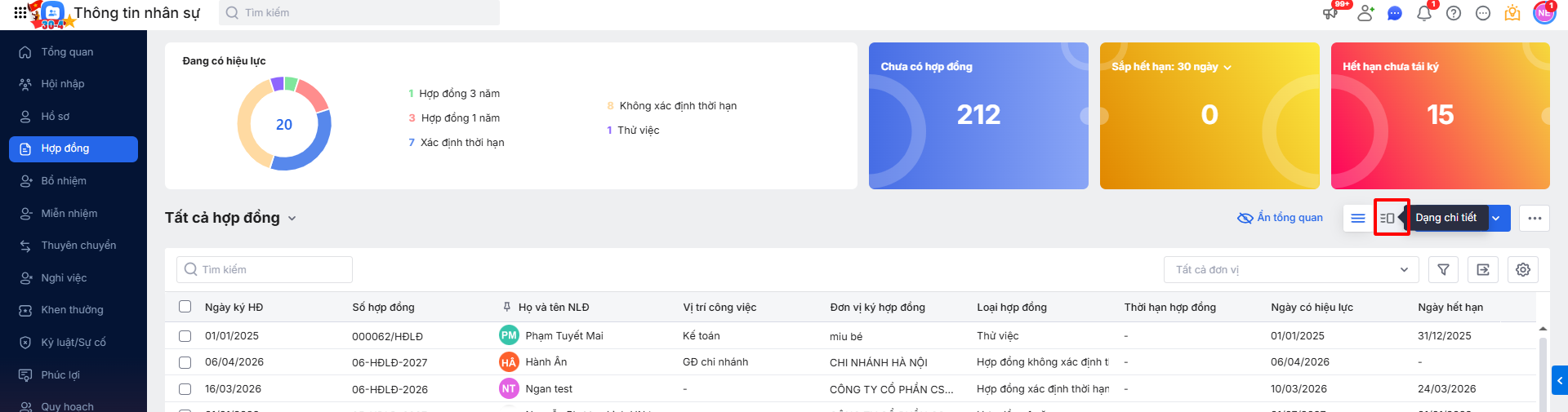
Task: Open table column settings gear
Action: click(1523, 270)
